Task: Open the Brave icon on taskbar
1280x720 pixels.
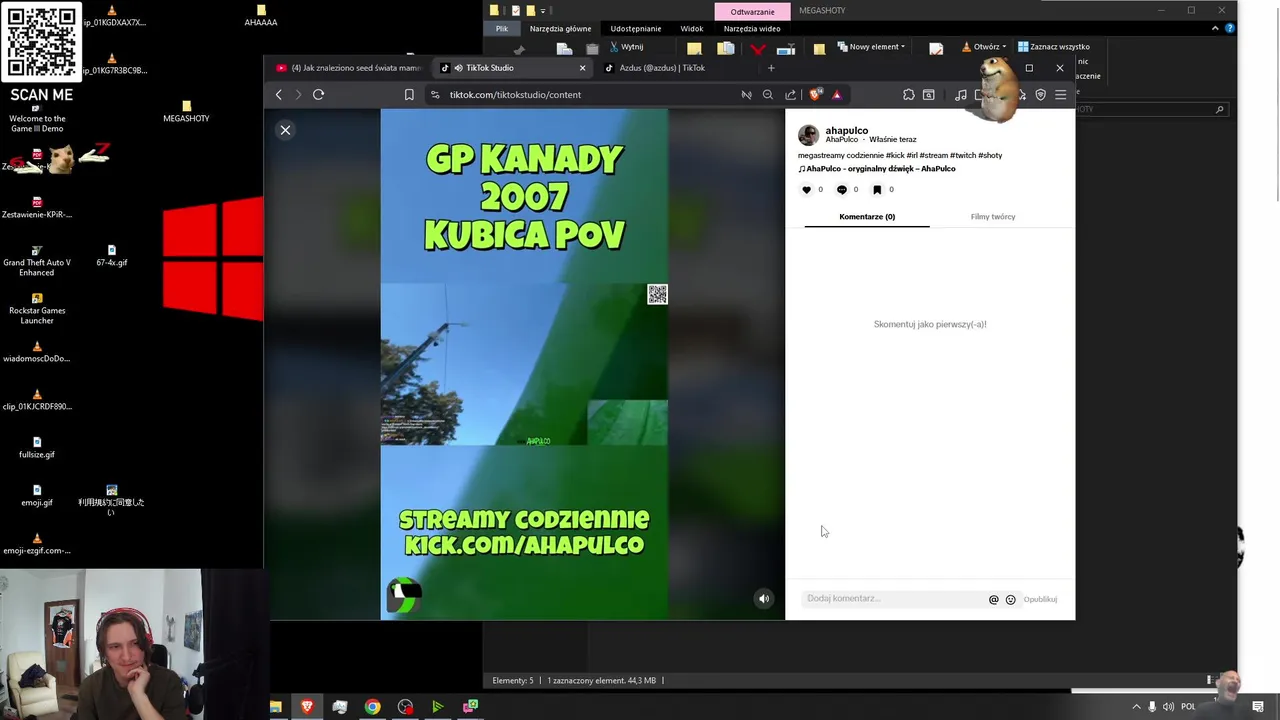Action: 307,706
